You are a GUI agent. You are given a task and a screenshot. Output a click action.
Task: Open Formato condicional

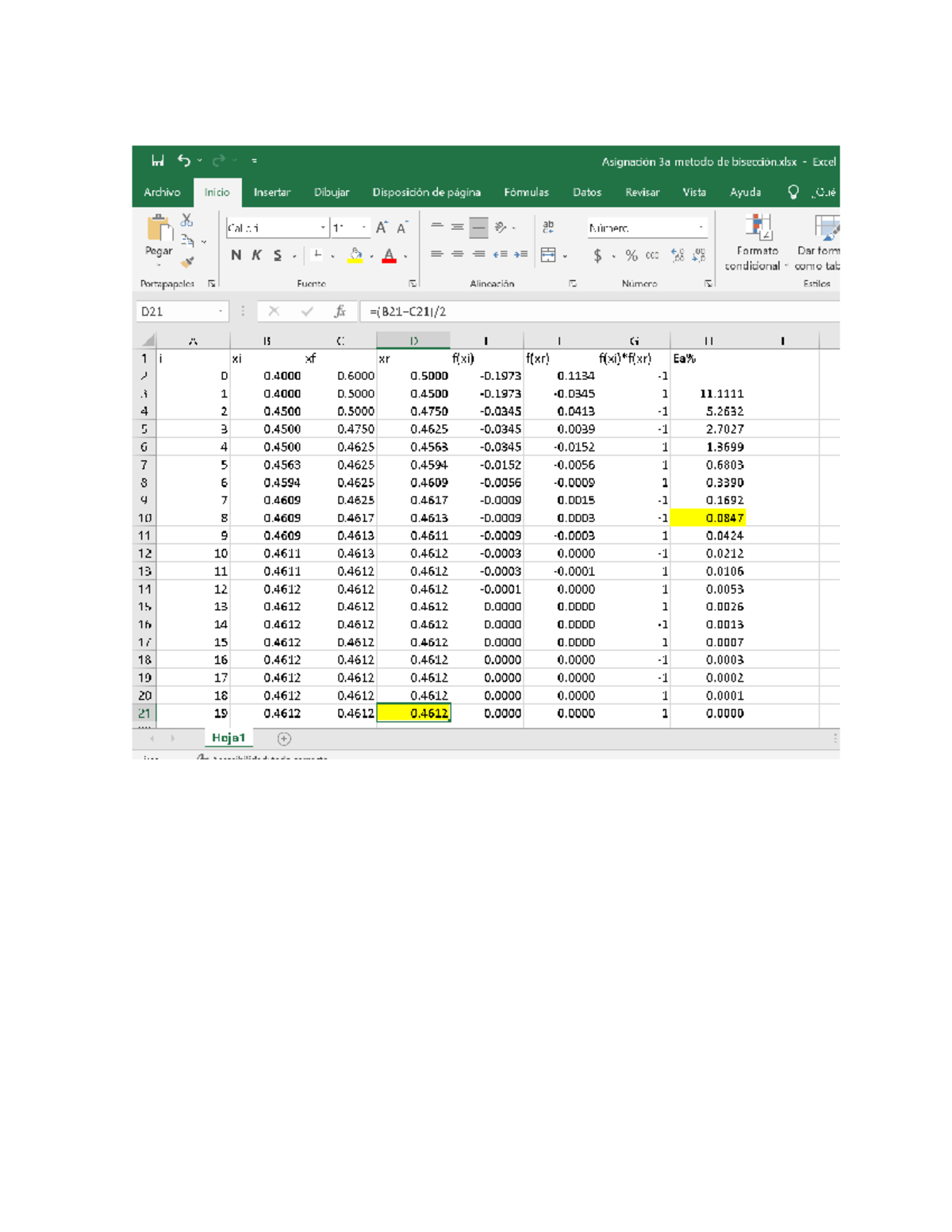coord(756,244)
